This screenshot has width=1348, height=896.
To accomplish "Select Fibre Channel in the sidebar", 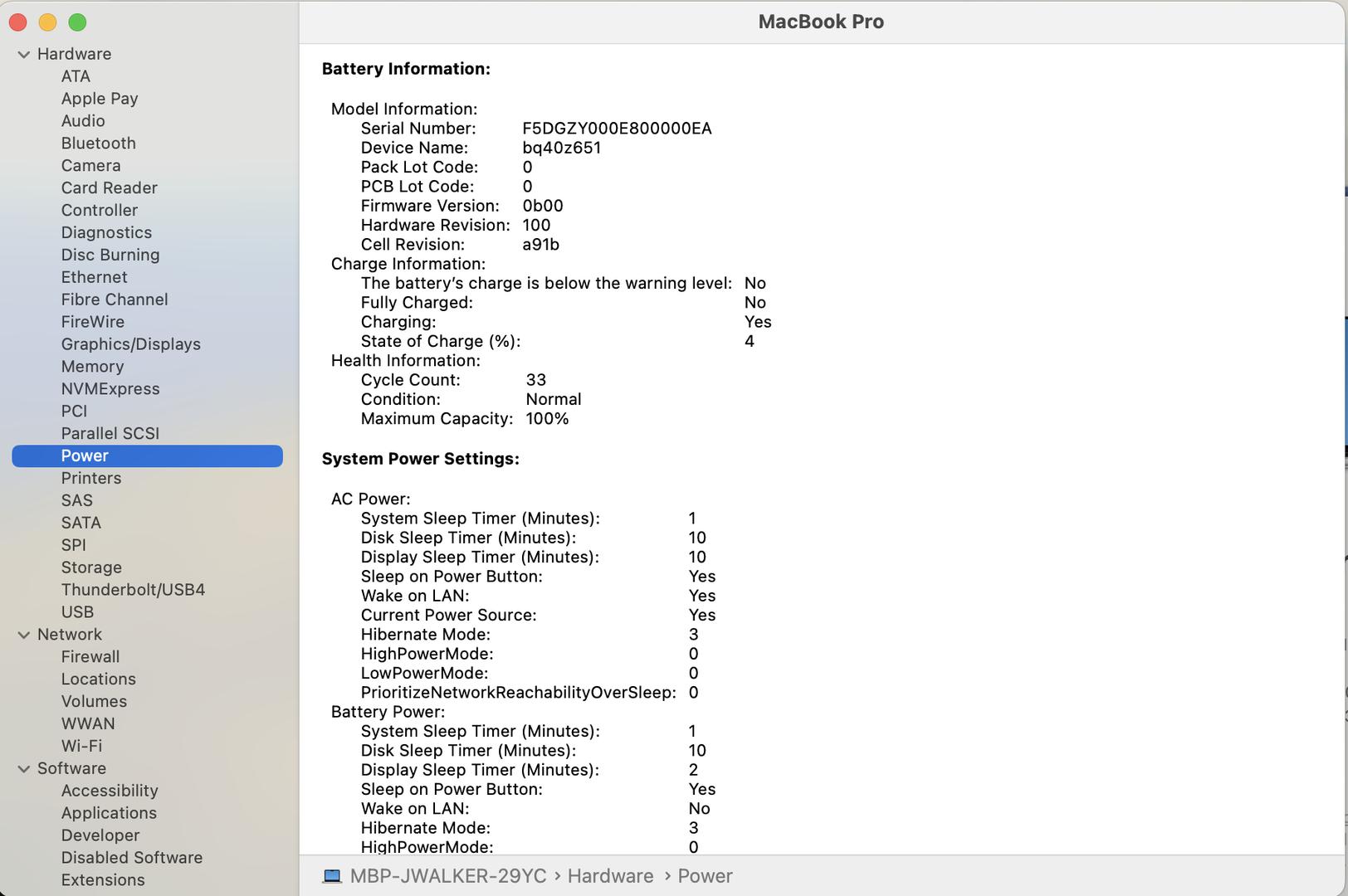I will 114,300.
